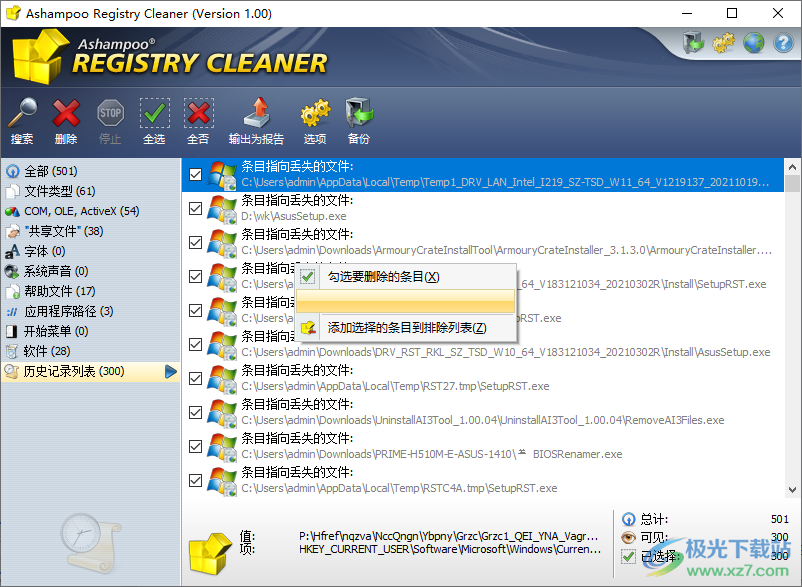The image size is (802, 587).
Task: Click the RSTC4A.tmp\SetupRST.exe path entry
Action: click(399, 488)
